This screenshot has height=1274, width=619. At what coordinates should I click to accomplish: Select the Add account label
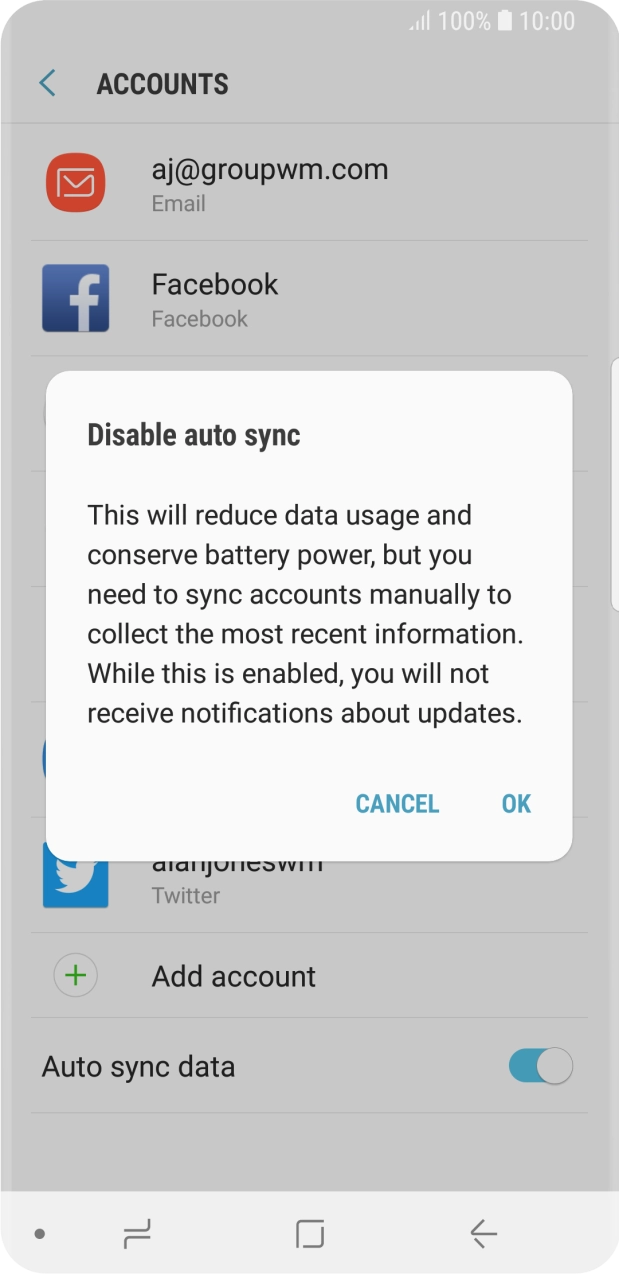[x=234, y=976]
